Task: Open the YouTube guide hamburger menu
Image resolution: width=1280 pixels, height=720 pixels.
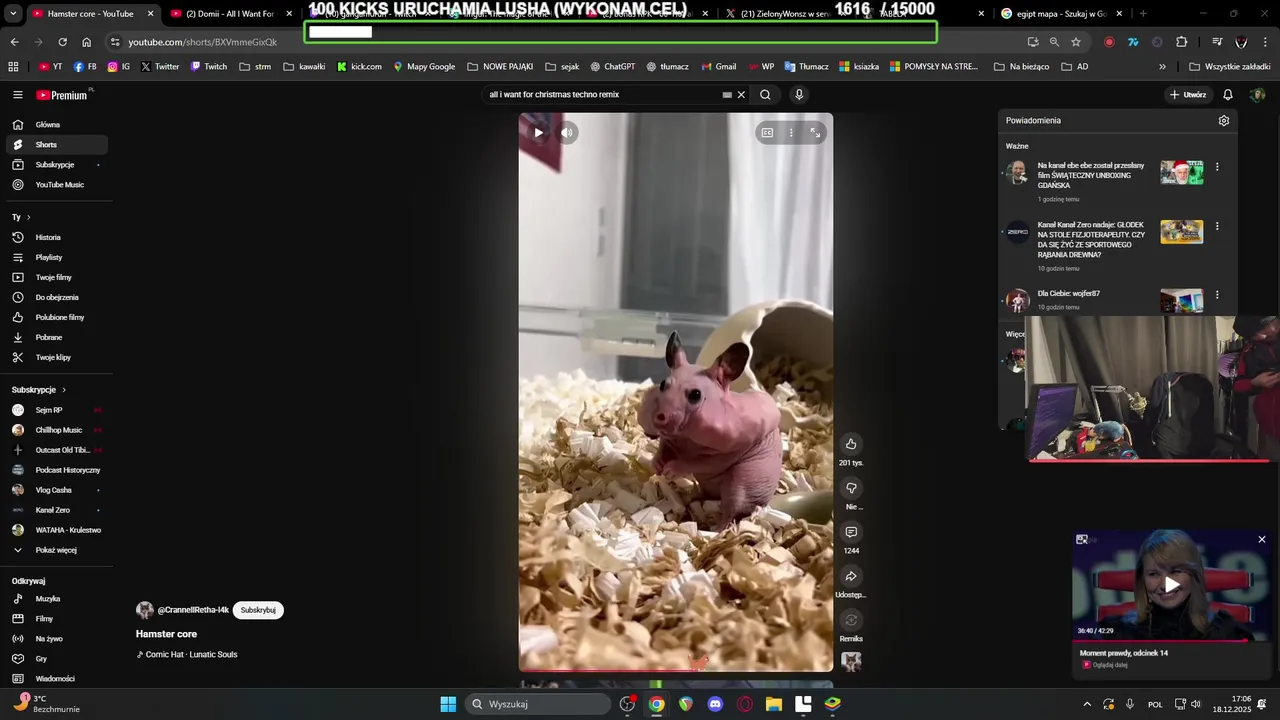Action: (x=17, y=95)
